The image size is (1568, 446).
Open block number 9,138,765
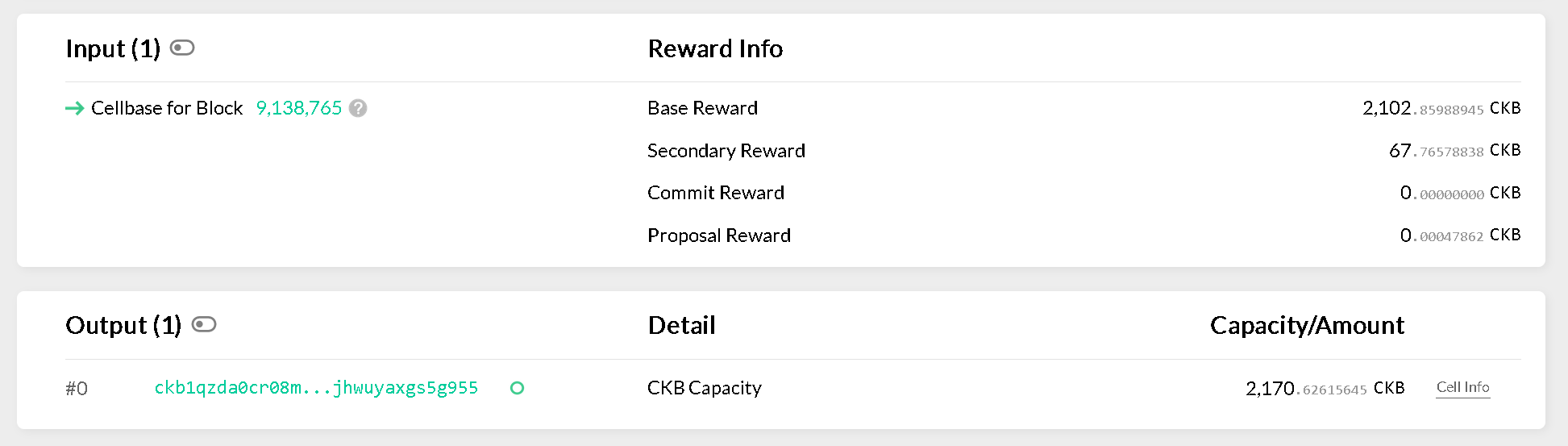pos(299,108)
